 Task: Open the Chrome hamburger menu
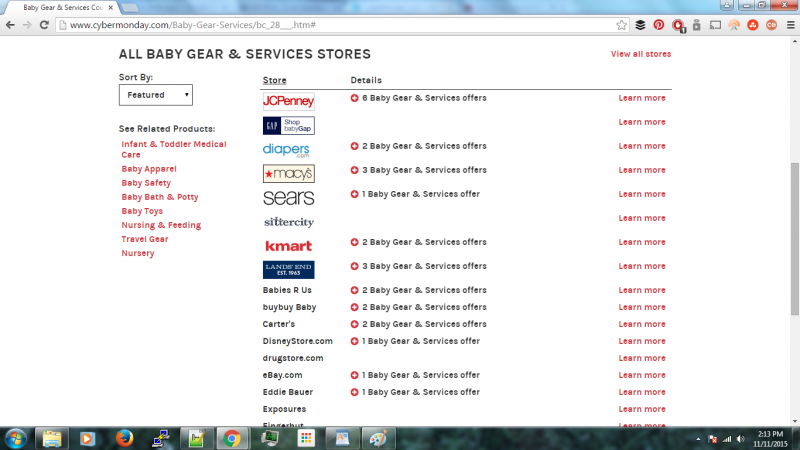[x=787, y=24]
